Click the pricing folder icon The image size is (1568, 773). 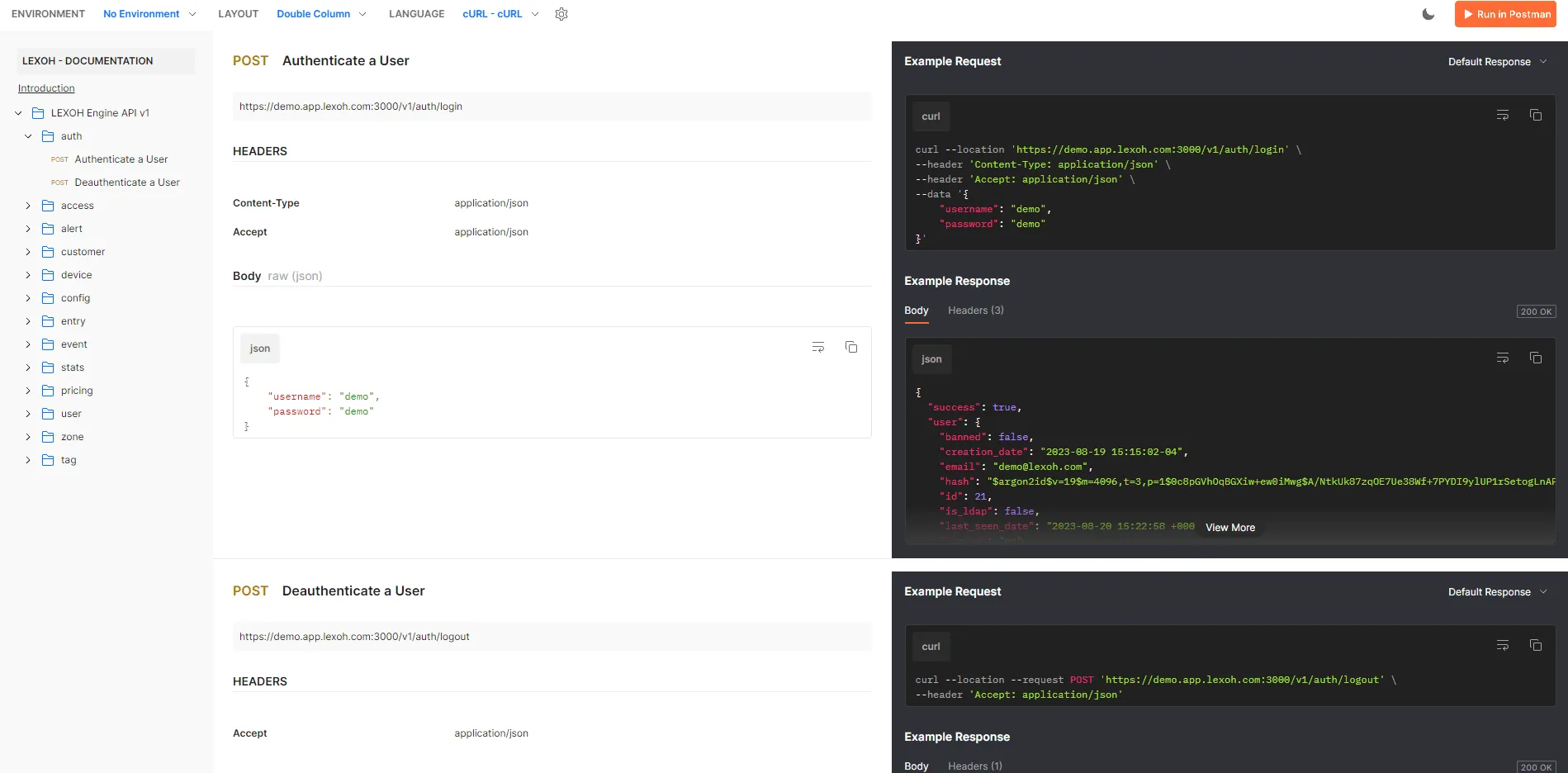pyautogui.click(x=48, y=391)
